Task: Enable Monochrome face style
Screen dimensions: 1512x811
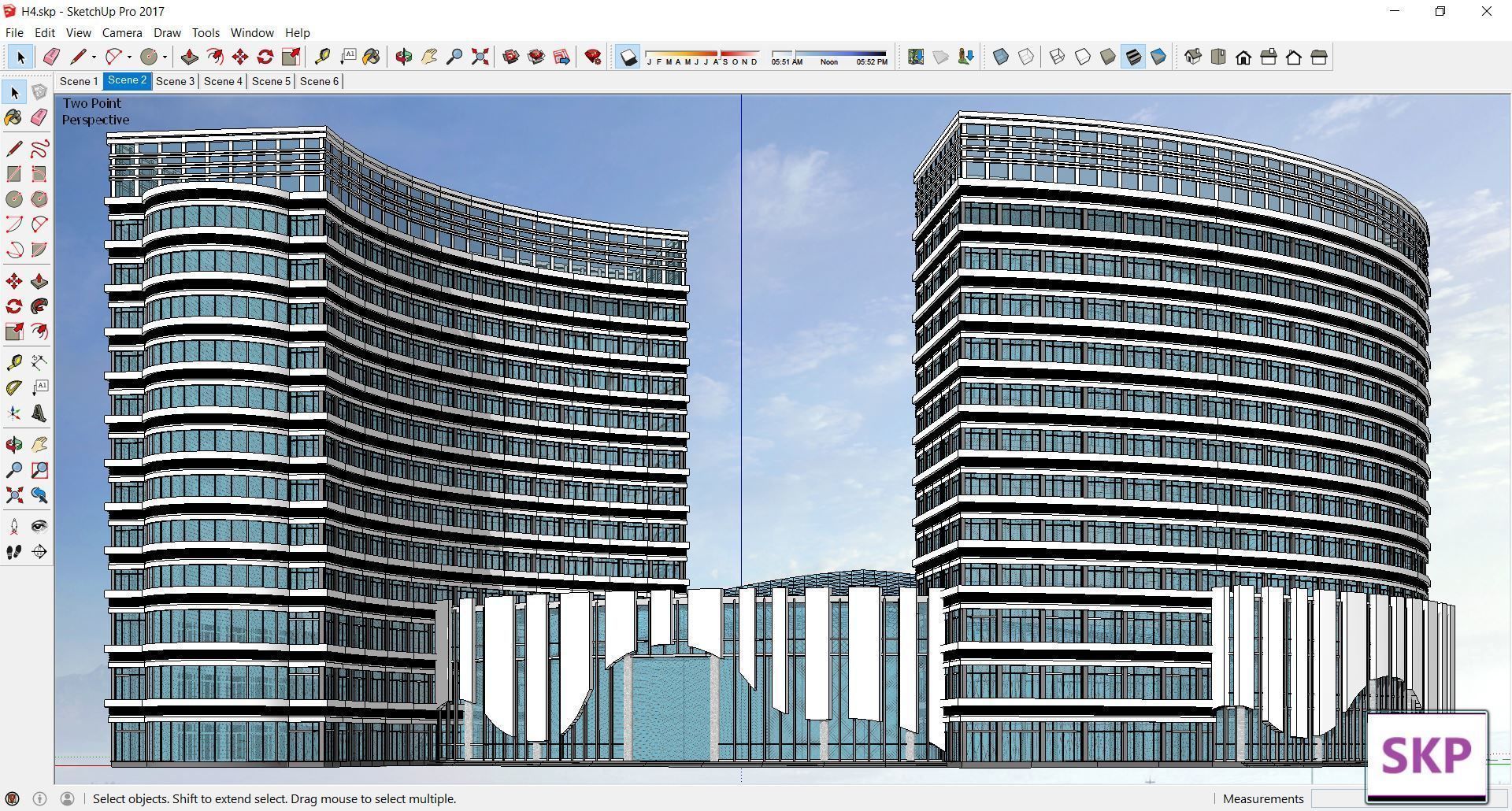Action: click(1158, 57)
